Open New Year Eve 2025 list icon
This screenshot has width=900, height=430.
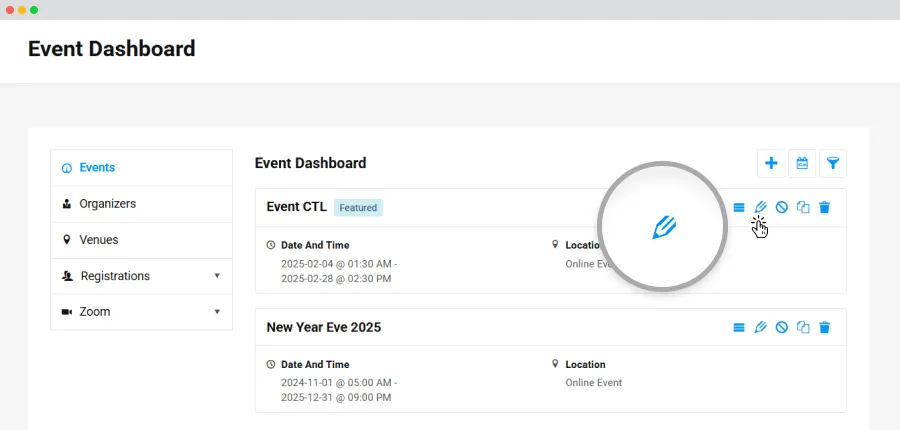739,327
